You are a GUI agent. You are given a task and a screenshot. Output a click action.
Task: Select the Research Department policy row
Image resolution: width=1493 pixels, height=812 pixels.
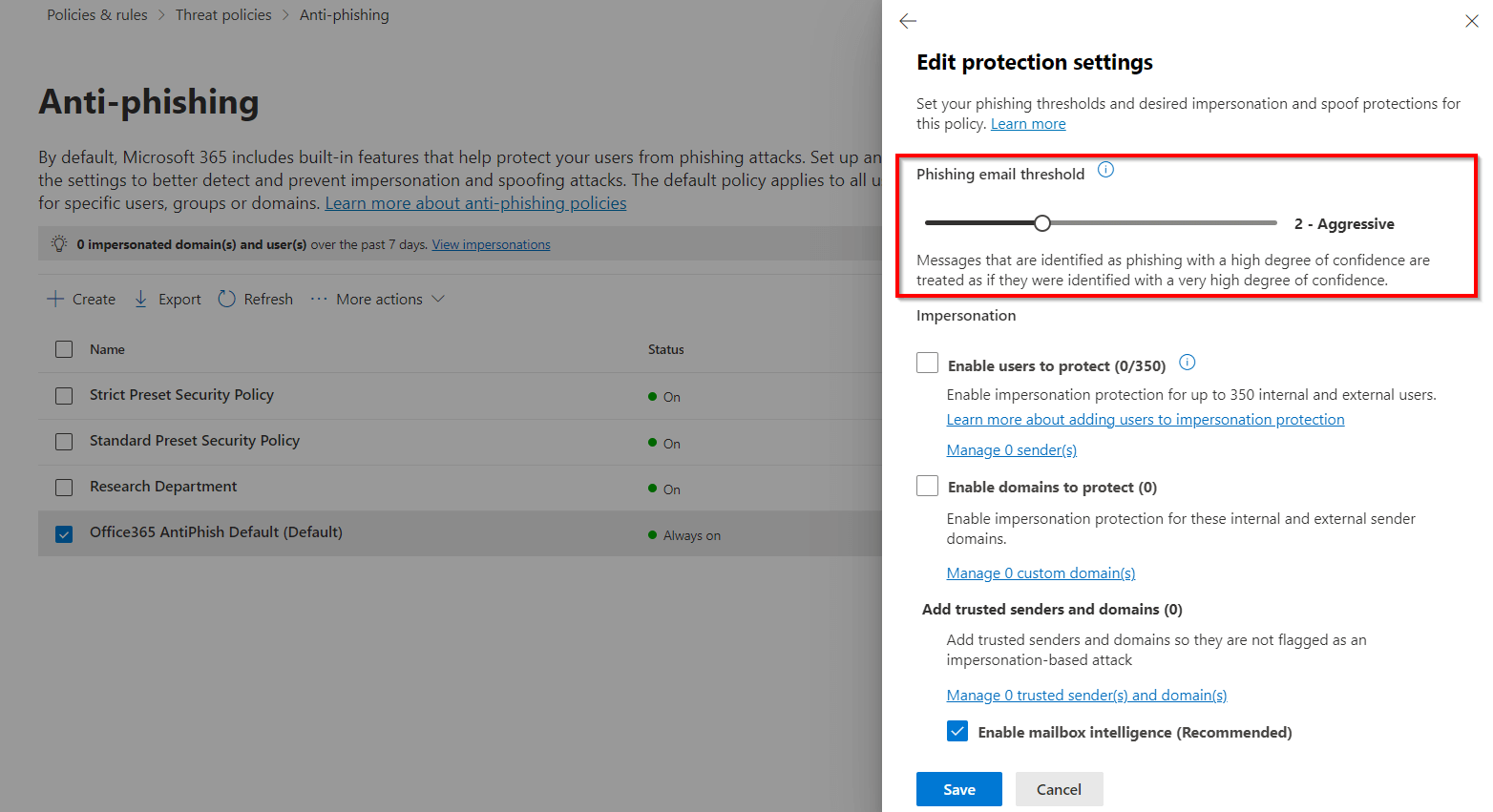click(162, 487)
